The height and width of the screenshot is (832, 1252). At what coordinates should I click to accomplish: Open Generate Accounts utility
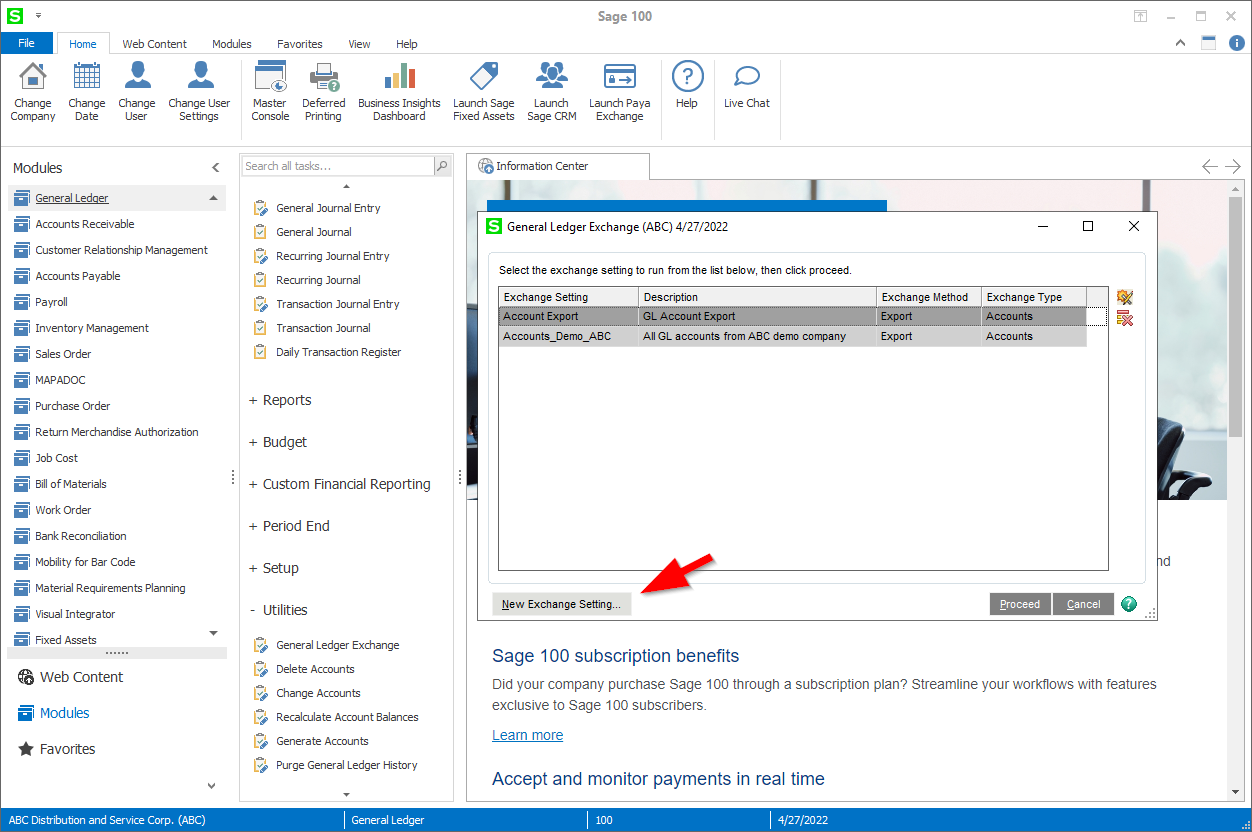tap(322, 741)
